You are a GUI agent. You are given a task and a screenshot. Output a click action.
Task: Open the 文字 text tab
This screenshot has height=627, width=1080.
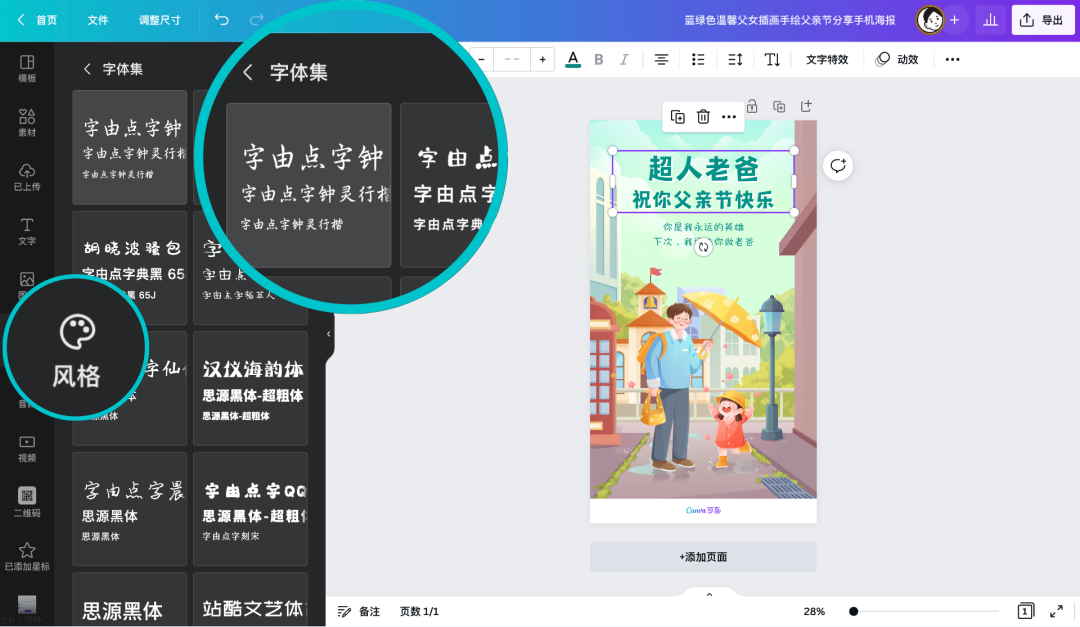27,232
